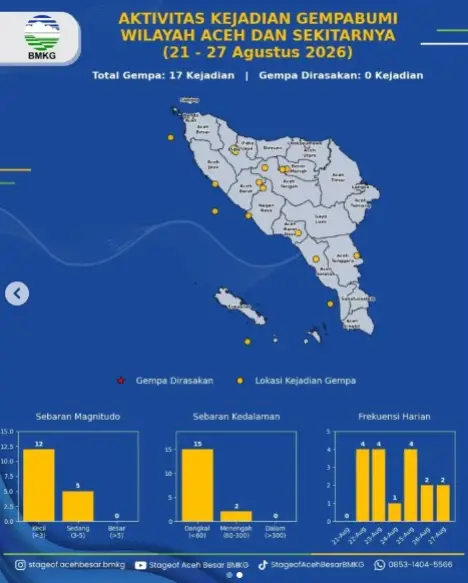Click the earthquake dot south of Simeulue

(248, 341)
